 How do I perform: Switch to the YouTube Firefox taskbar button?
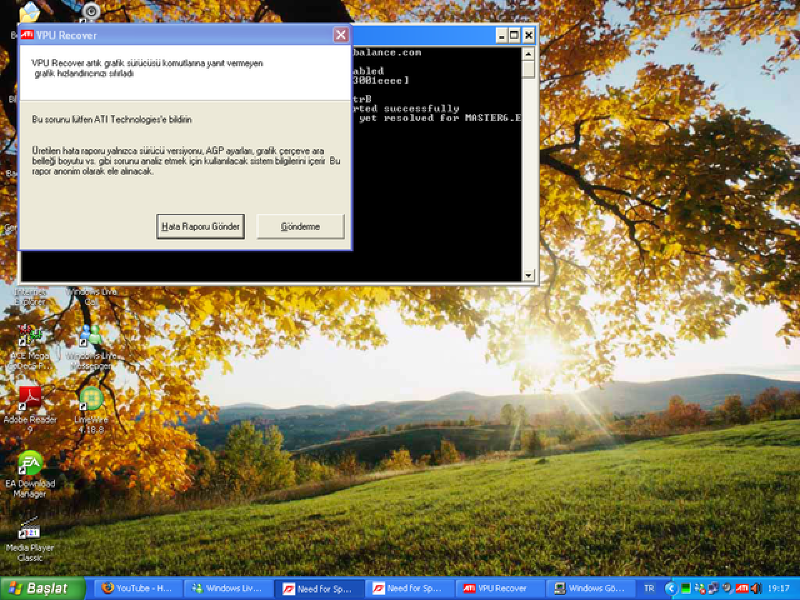click(x=137, y=588)
